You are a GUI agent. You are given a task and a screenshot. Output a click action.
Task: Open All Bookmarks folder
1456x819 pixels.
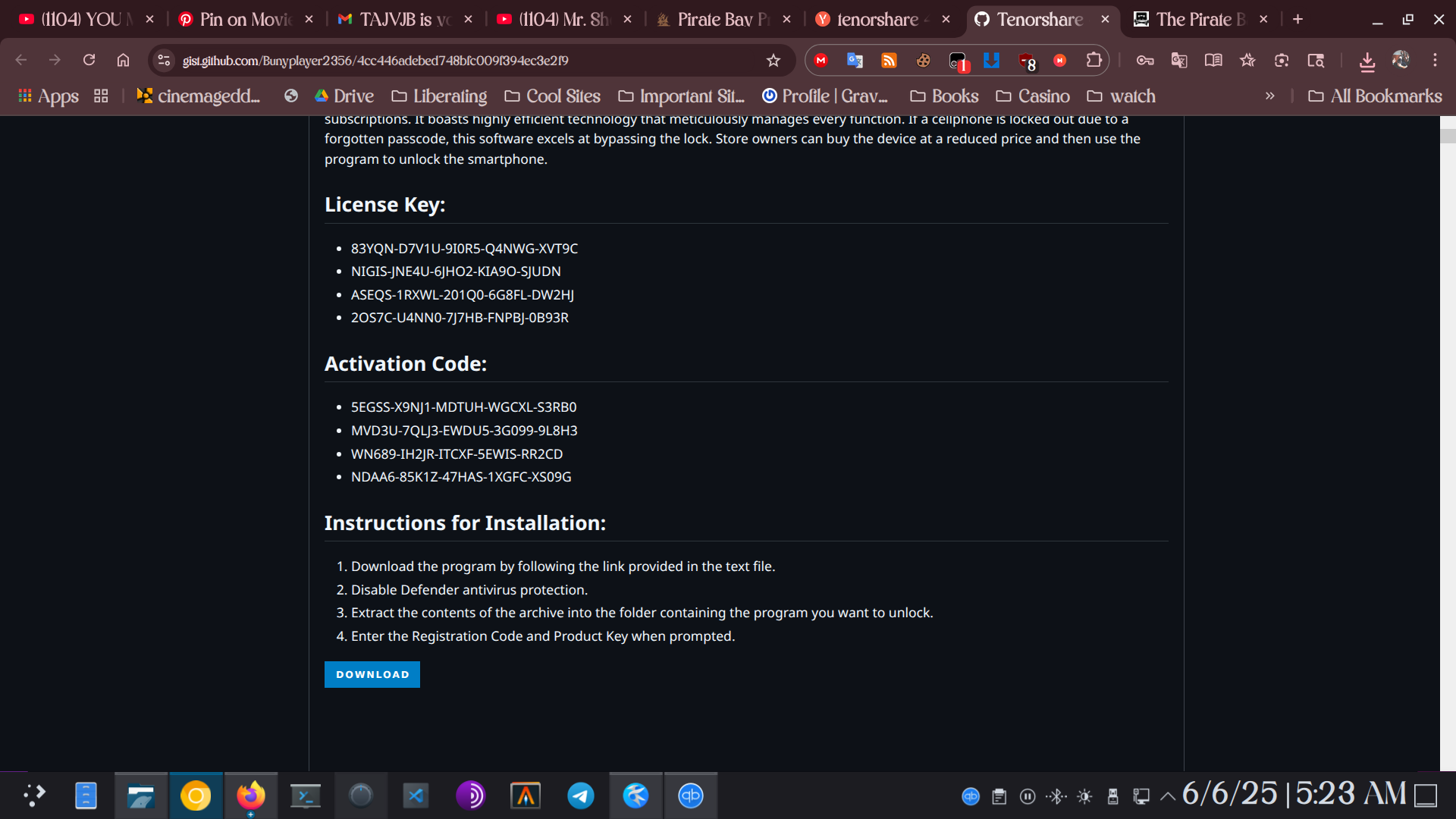(1376, 96)
